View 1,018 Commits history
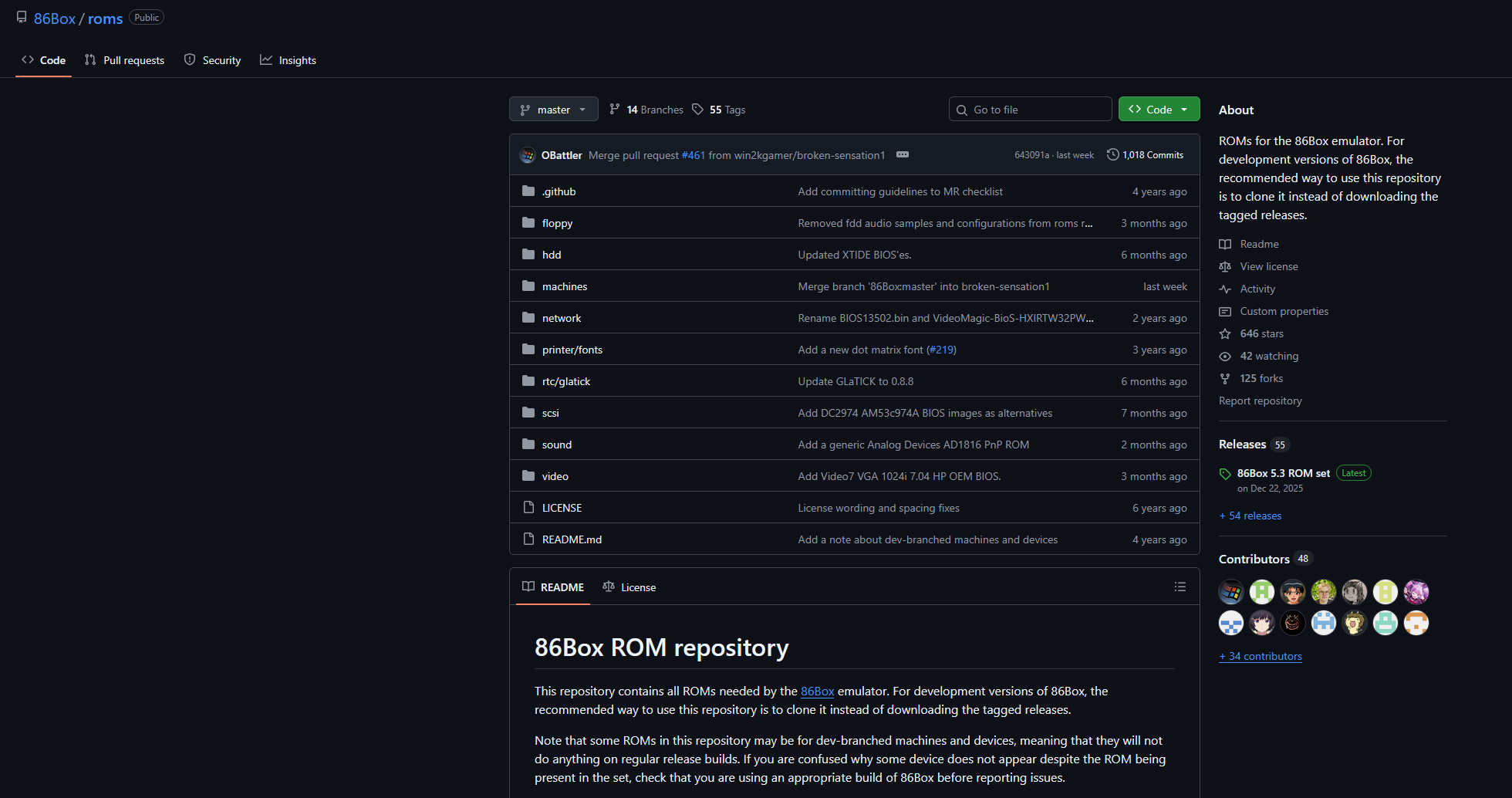The width and height of the screenshot is (1512, 798). tap(1146, 155)
